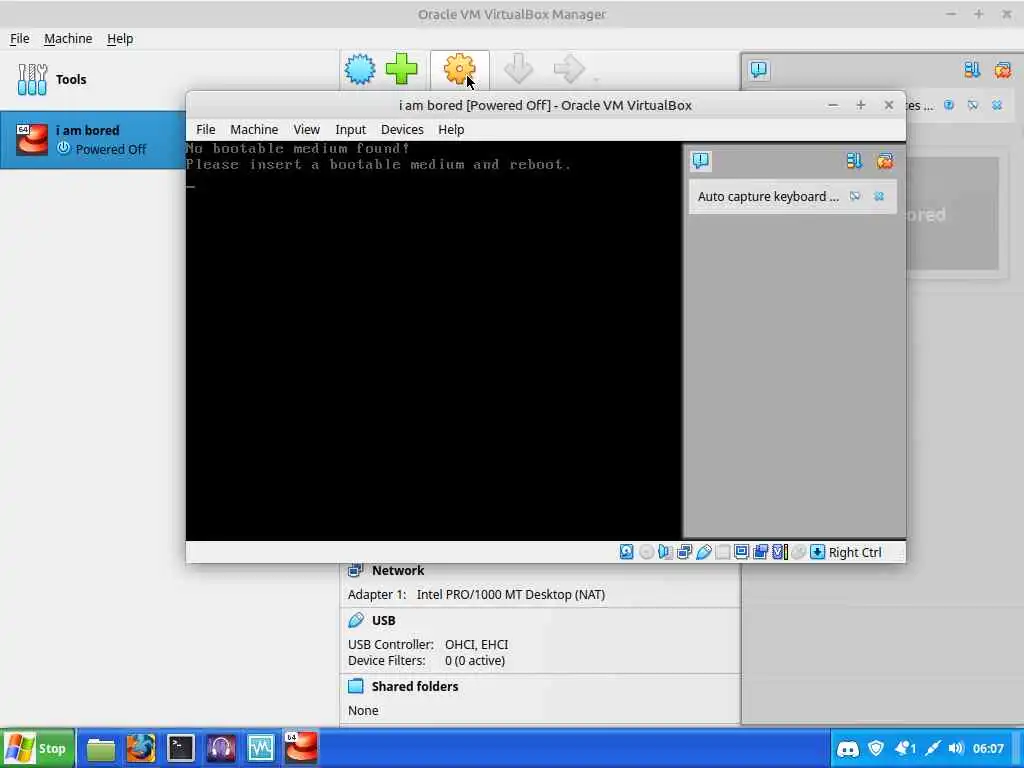This screenshot has width=1024, height=768.
Task: Toggle the Manager window notification center icon
Action: pyautogui.click(x=759, y=69)
